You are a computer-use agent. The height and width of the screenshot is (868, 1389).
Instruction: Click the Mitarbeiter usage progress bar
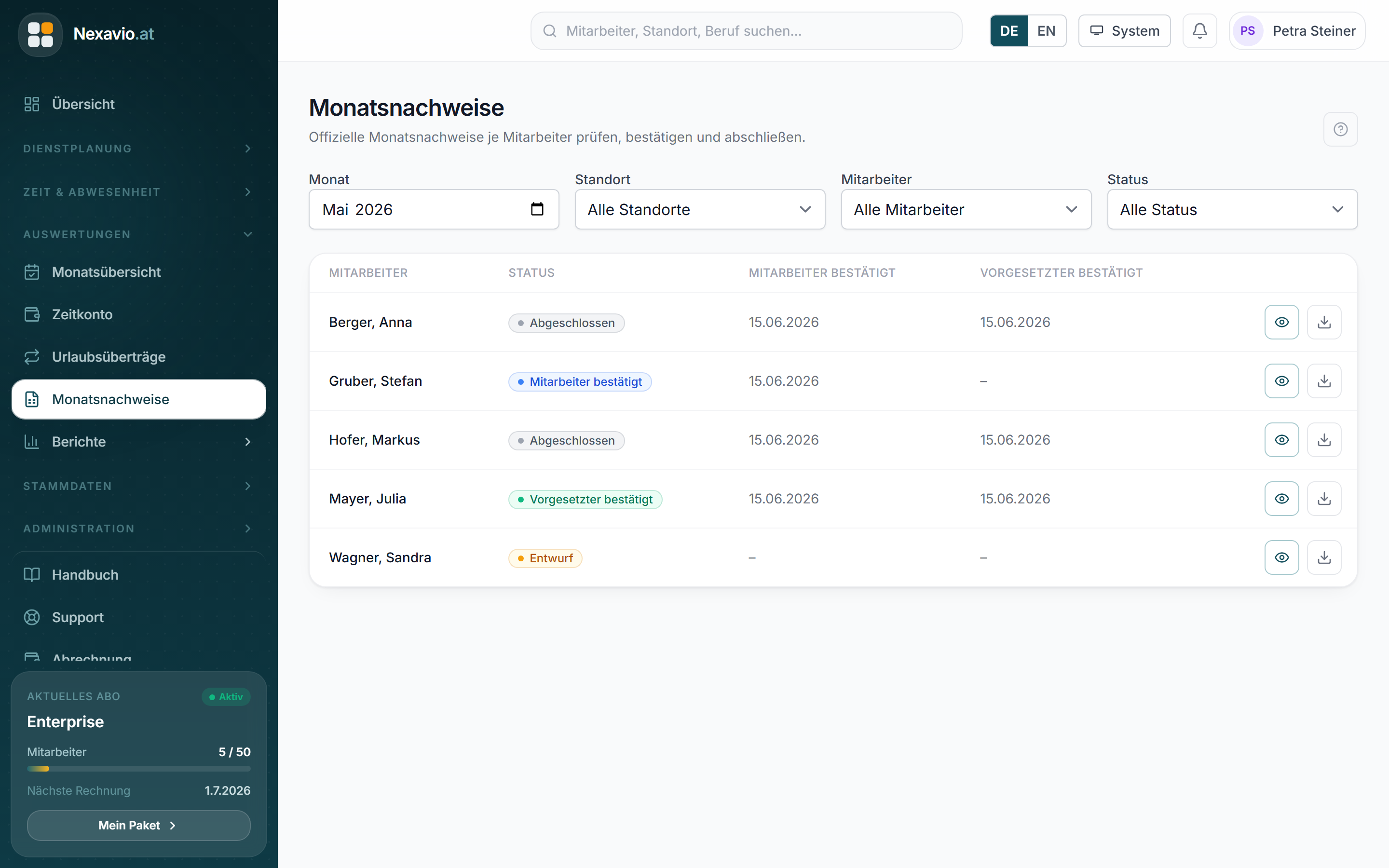coord(138,769)
